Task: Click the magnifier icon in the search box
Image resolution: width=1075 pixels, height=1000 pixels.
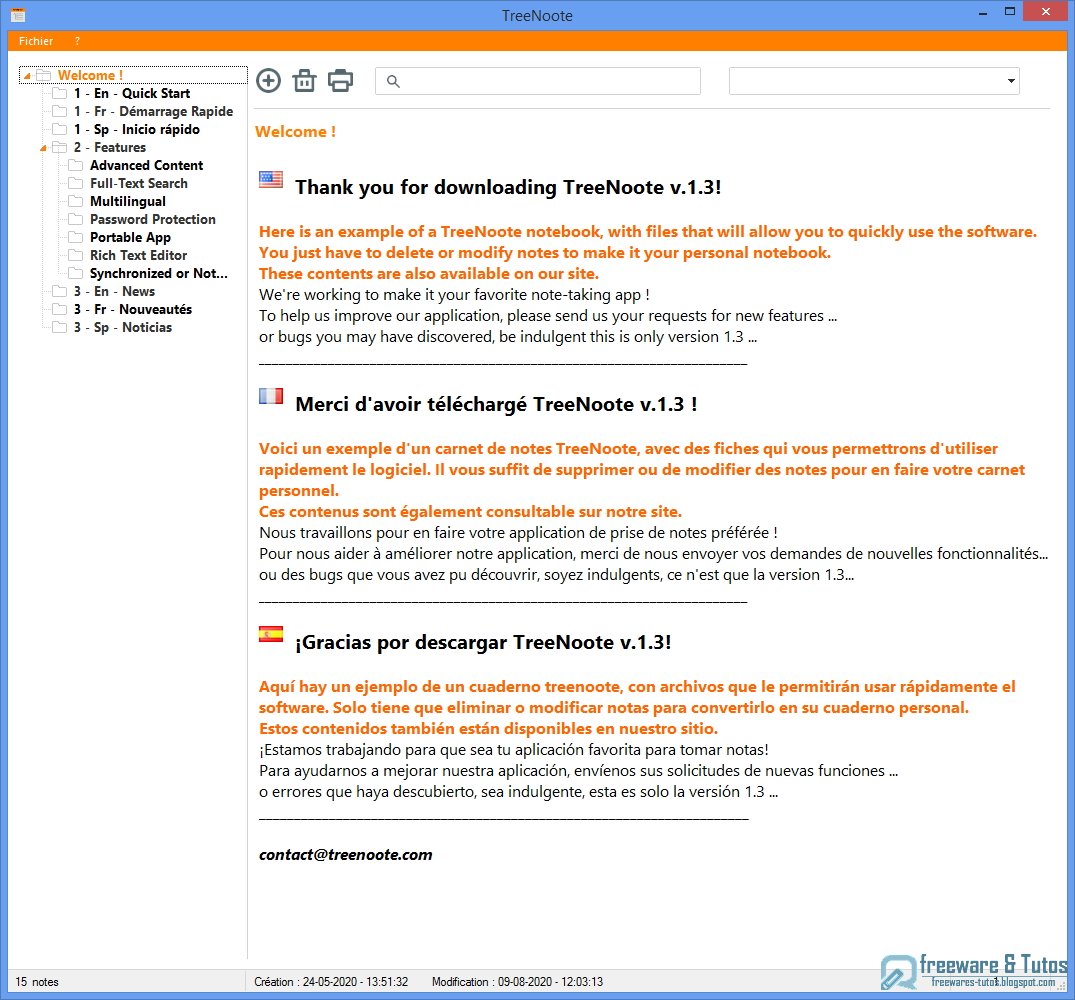Action: click(393, 82)
